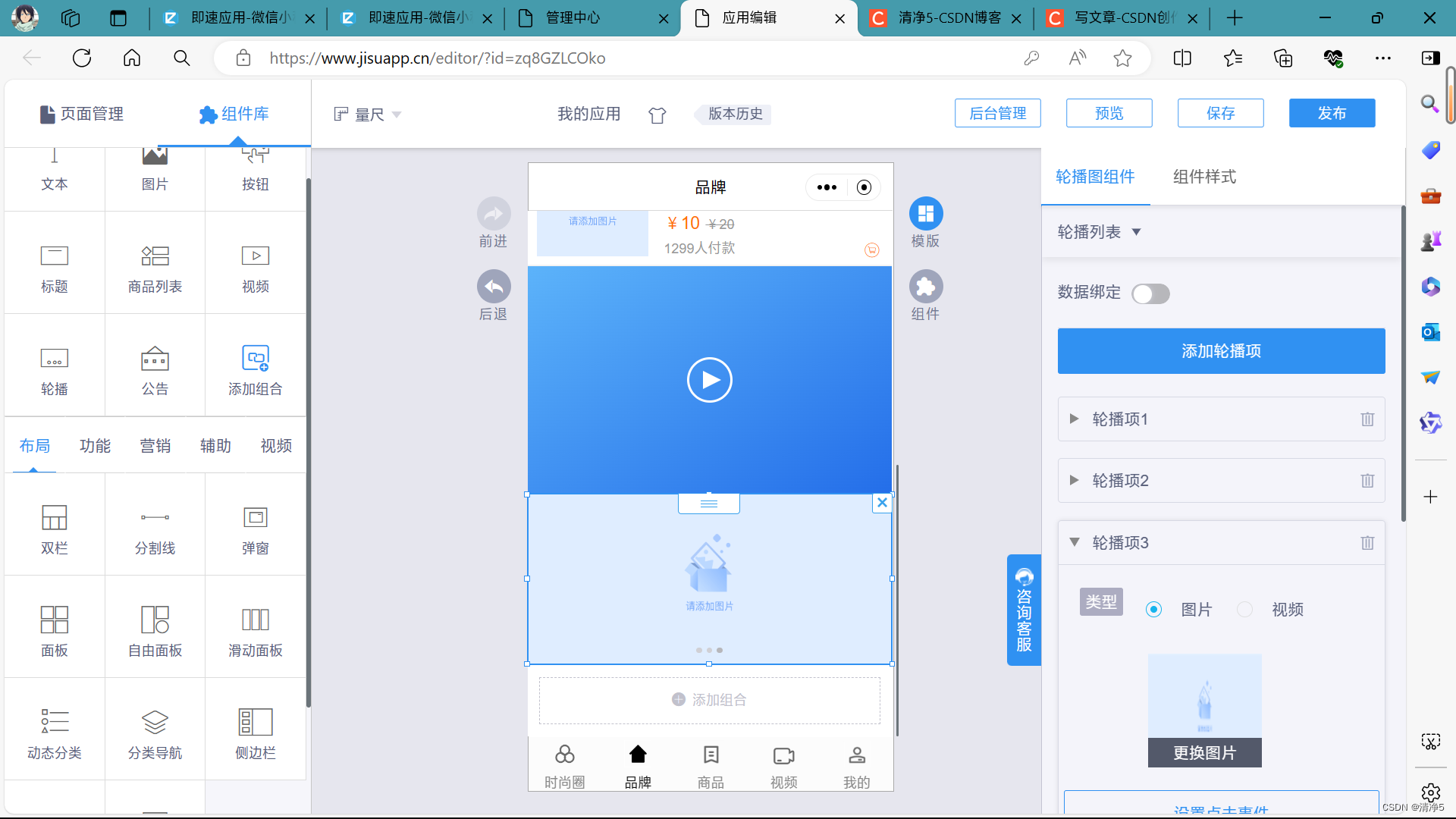Image resolution: width=1456 pixels, height=819 pixels.
Task: Switch to the 组件样式 tab
Action: click(x=1203, y=177)
